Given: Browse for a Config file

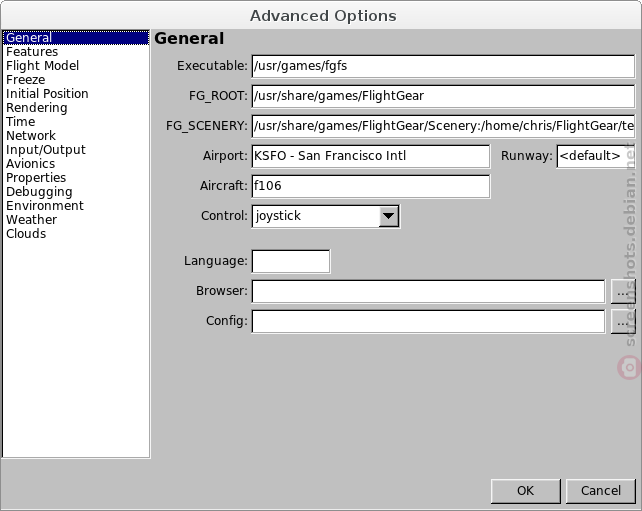Looking at the screenshot, I should coord(623,321).
